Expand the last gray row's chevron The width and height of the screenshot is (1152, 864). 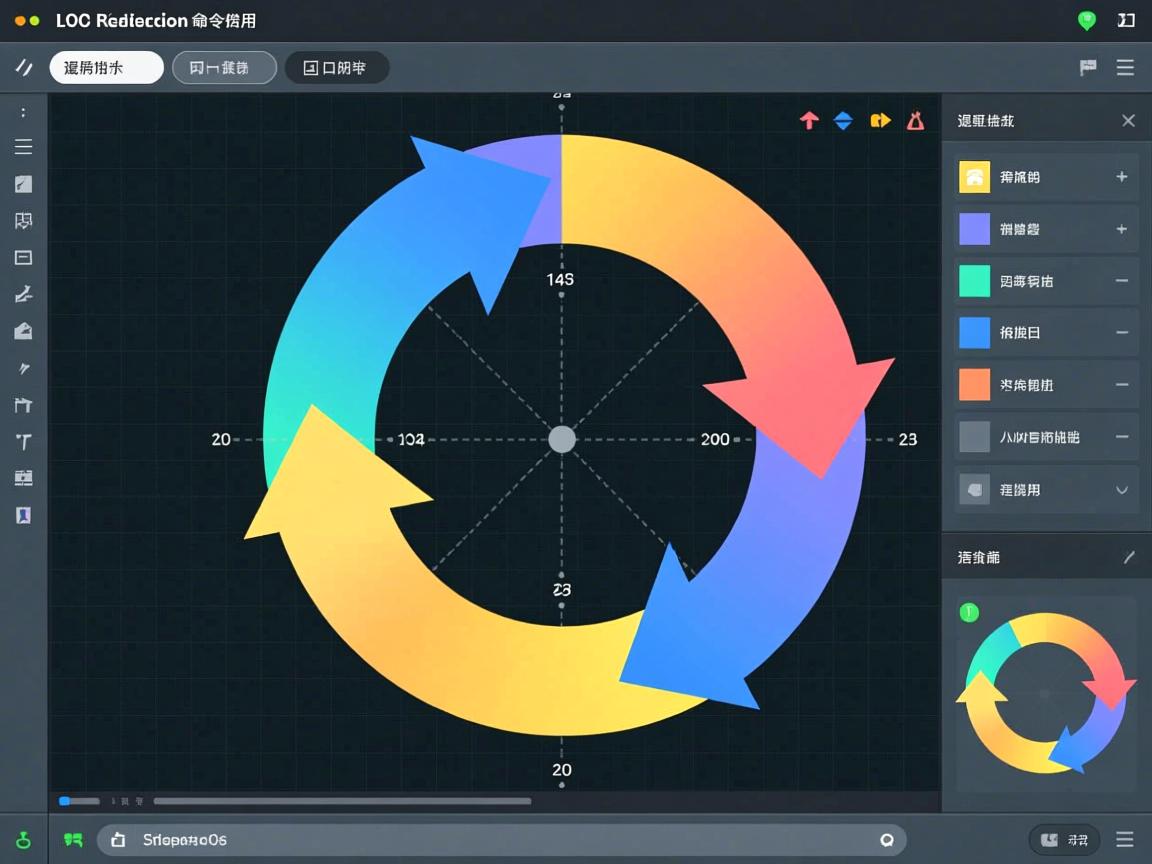click(1121, 490)
